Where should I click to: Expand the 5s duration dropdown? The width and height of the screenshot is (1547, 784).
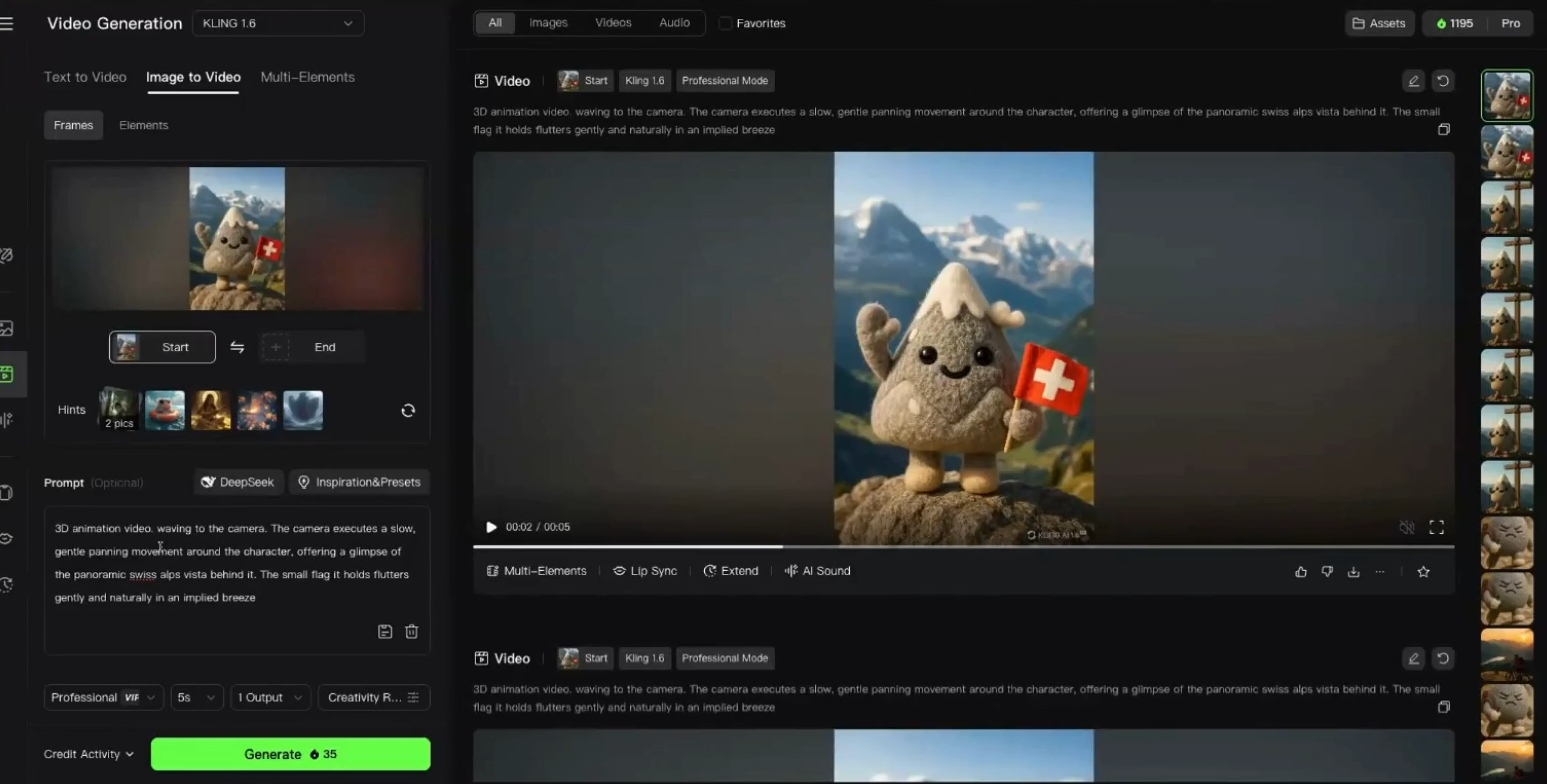(196, 697)
